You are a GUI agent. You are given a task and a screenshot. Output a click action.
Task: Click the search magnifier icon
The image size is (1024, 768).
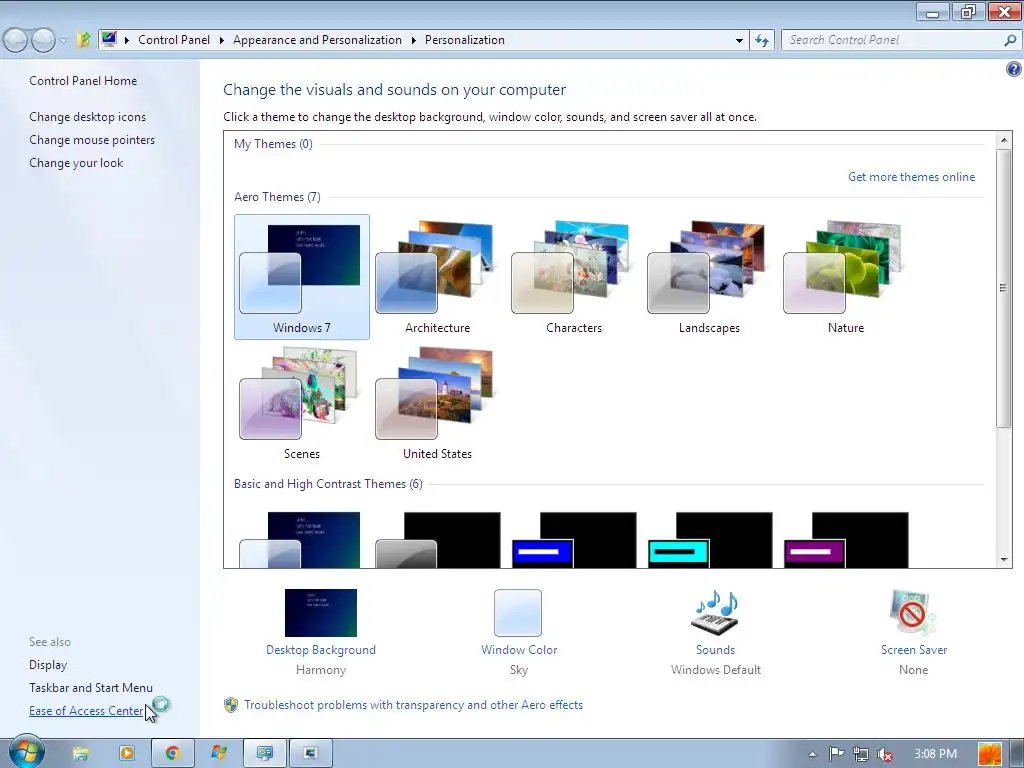pyautogui.click(x=1010, y=40)
